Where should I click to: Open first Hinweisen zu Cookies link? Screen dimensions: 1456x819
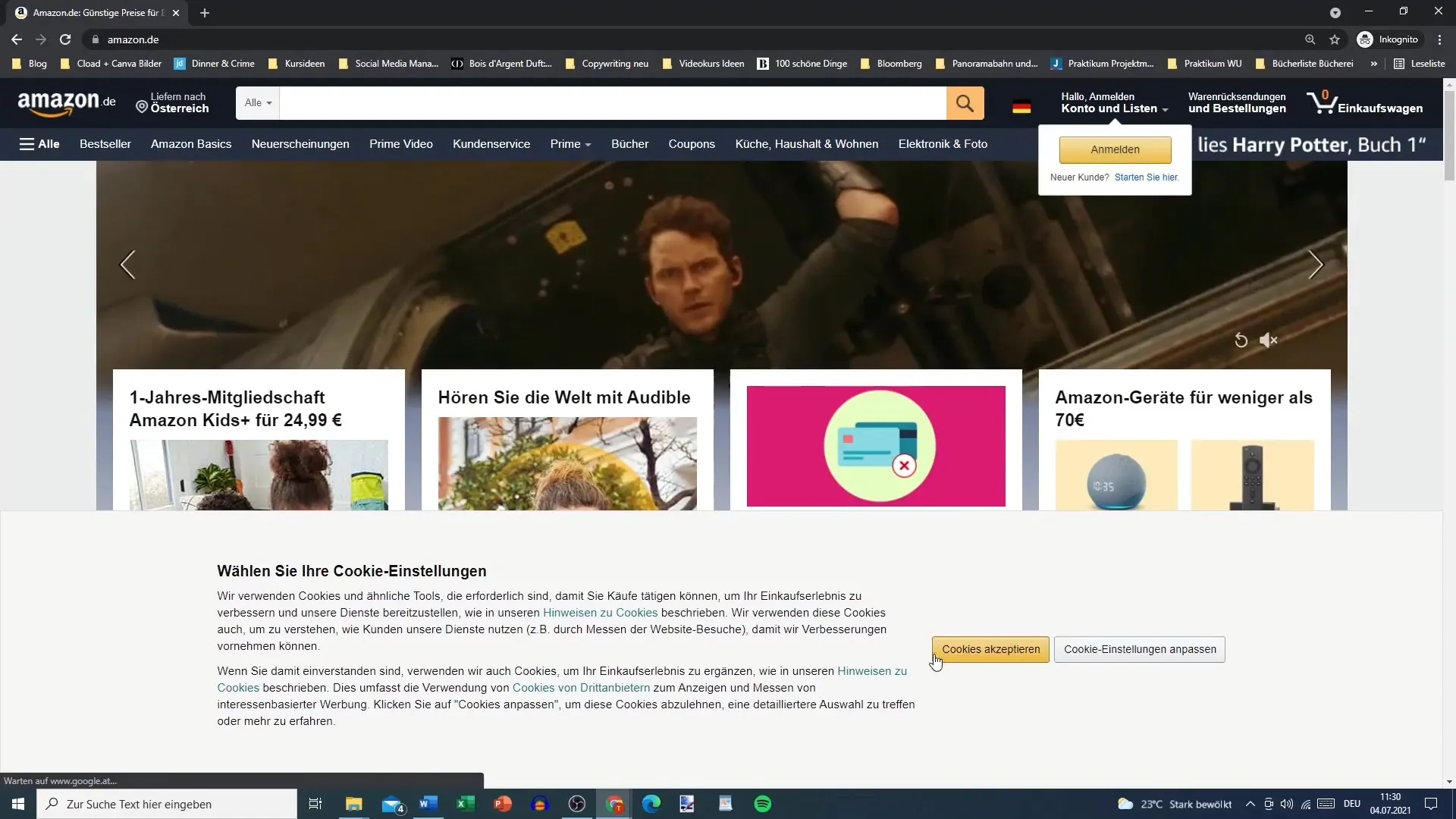[x=600, y=613]
